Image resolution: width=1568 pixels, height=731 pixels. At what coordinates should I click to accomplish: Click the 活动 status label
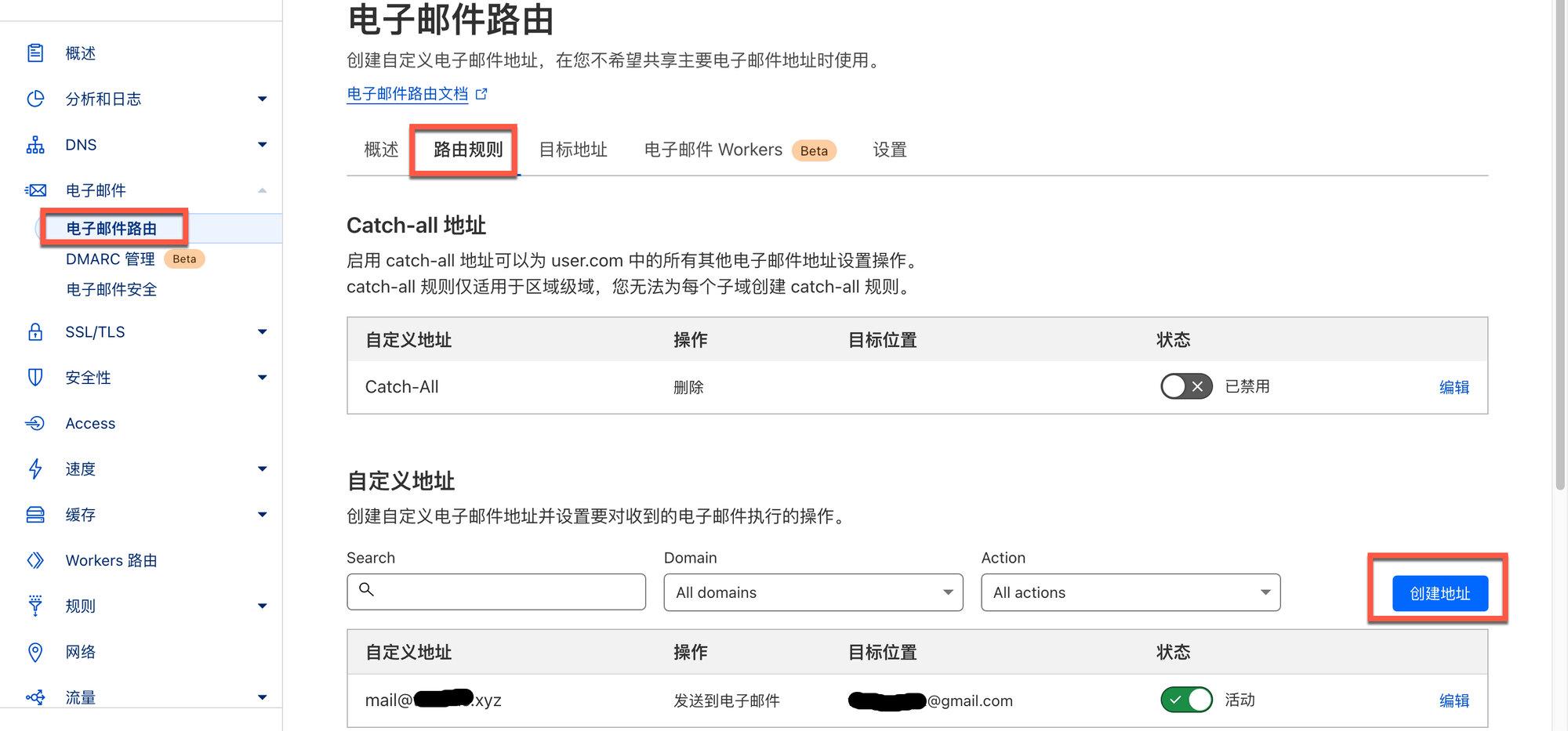pos(1240,700)
